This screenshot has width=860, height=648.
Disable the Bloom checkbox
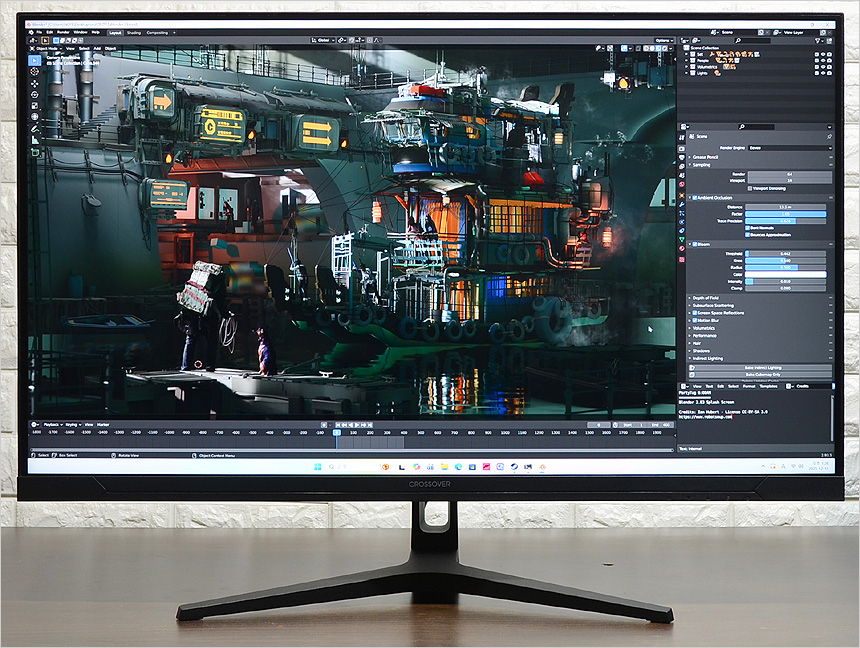(696, 244)
